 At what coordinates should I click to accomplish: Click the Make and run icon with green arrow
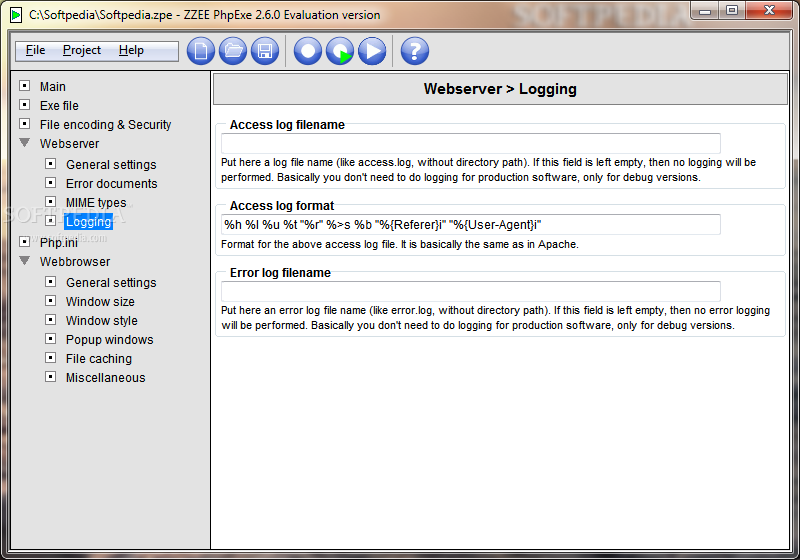340,51
